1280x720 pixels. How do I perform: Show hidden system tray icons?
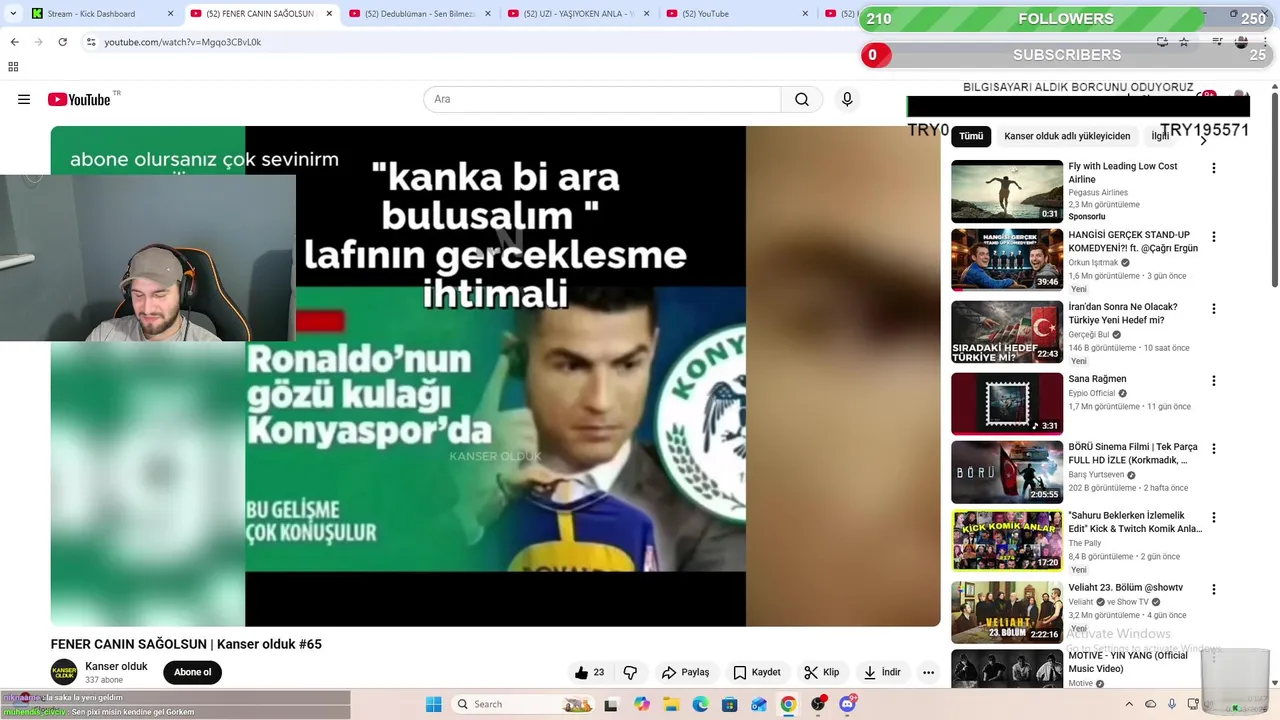[x=1129, y=704]
